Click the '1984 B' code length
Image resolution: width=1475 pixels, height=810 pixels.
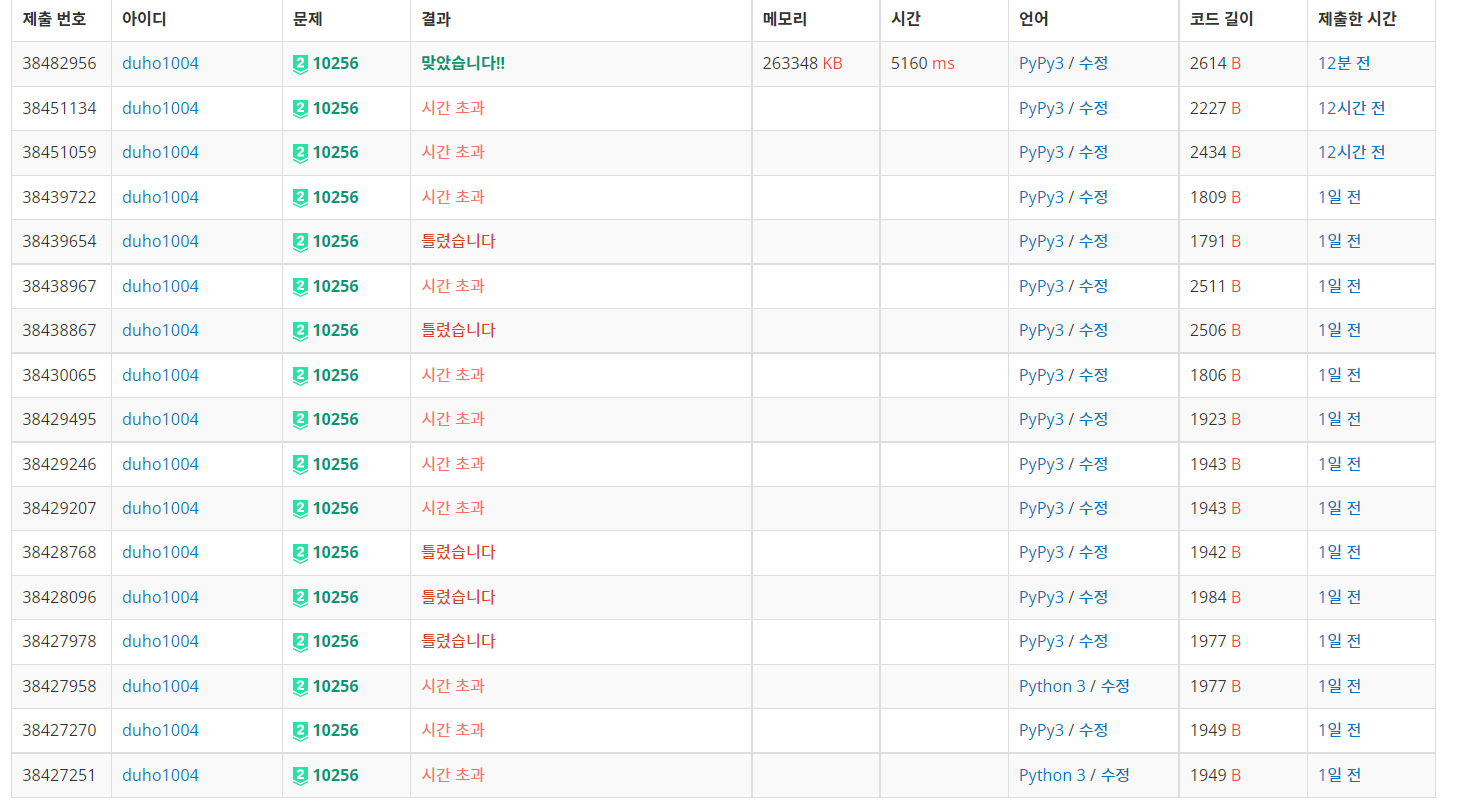pos(1215,597)
